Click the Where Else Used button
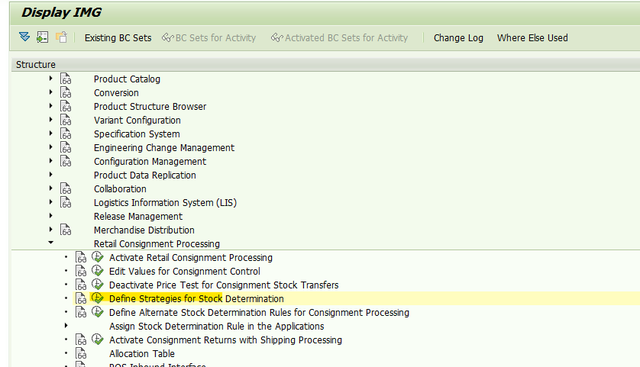Screen dimensions: 640x367 pyautogui.click(x=532, y=38)
